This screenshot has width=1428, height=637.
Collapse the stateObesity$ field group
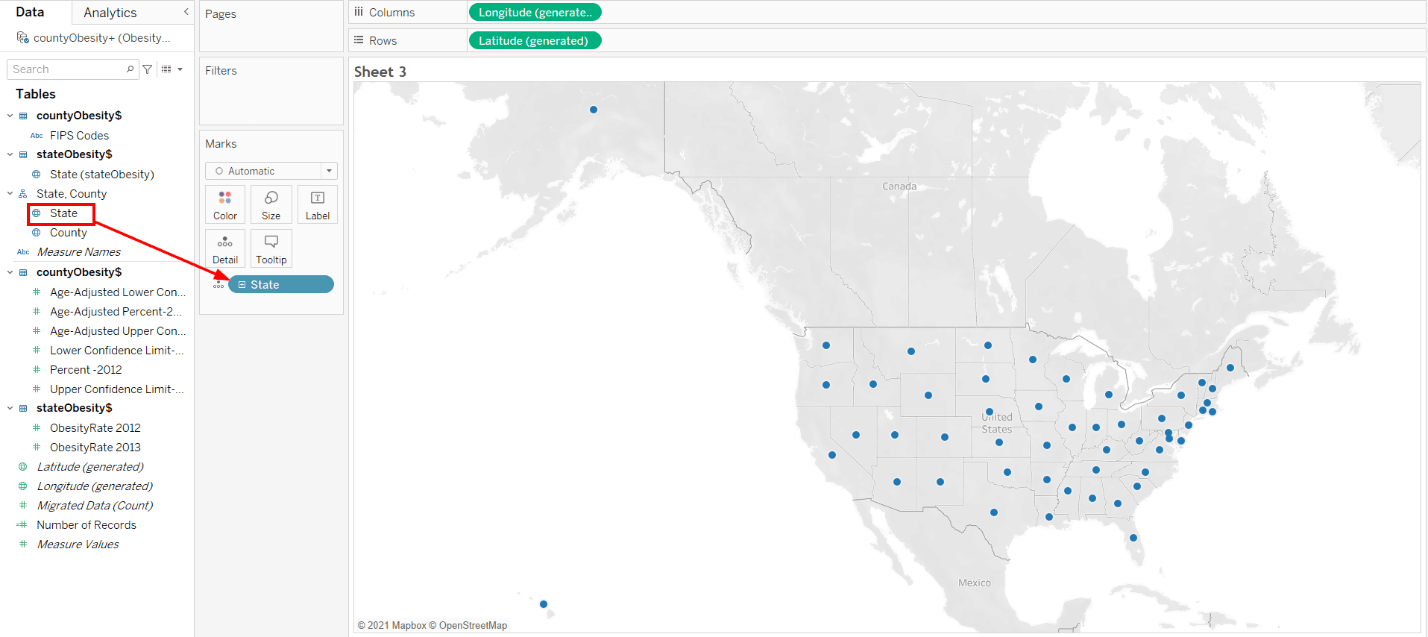(8, 407)
